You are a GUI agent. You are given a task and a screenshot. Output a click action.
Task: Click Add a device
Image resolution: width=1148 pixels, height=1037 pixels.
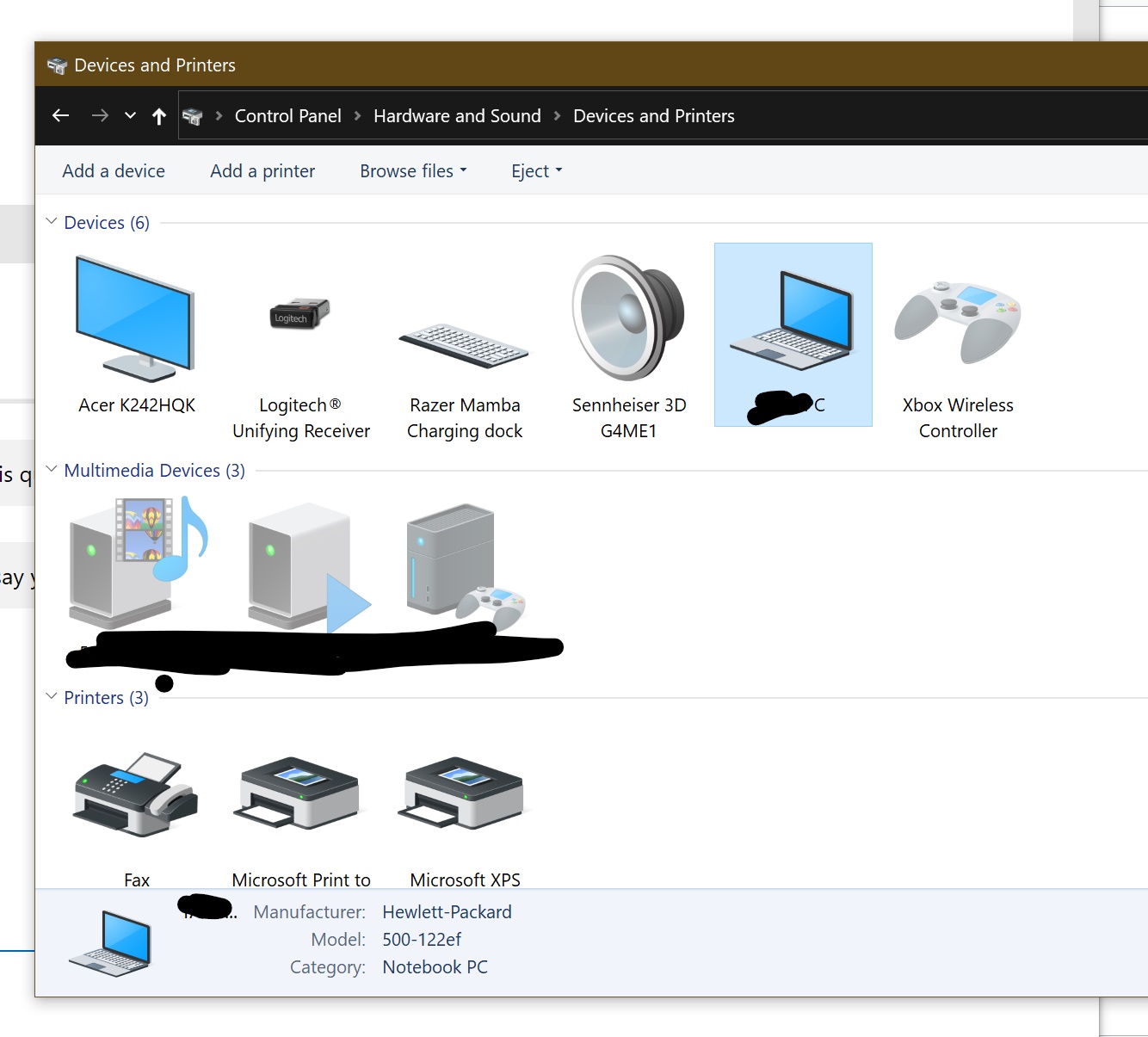coord(114,171)
